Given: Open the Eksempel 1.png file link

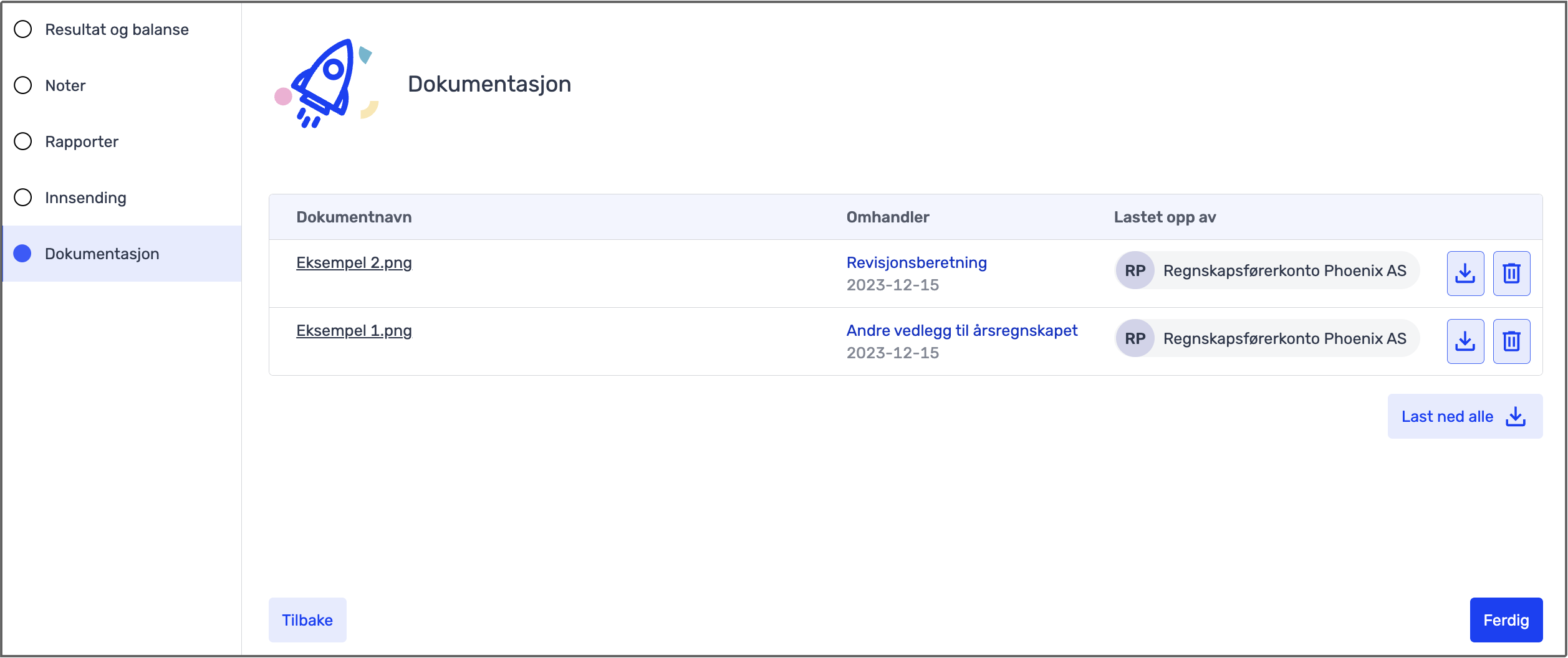Looking at the screenshot, I should 354,331.
